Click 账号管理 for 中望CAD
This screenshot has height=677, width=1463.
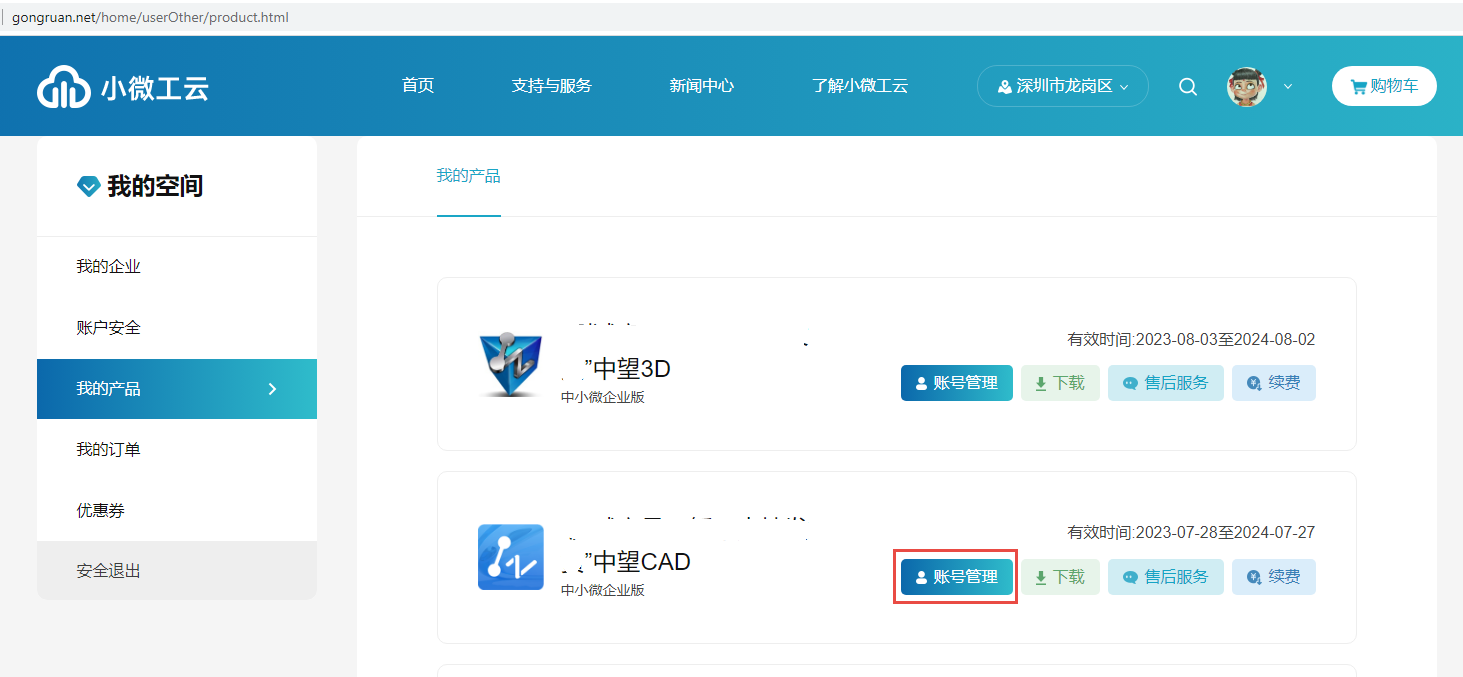point(957,577)
